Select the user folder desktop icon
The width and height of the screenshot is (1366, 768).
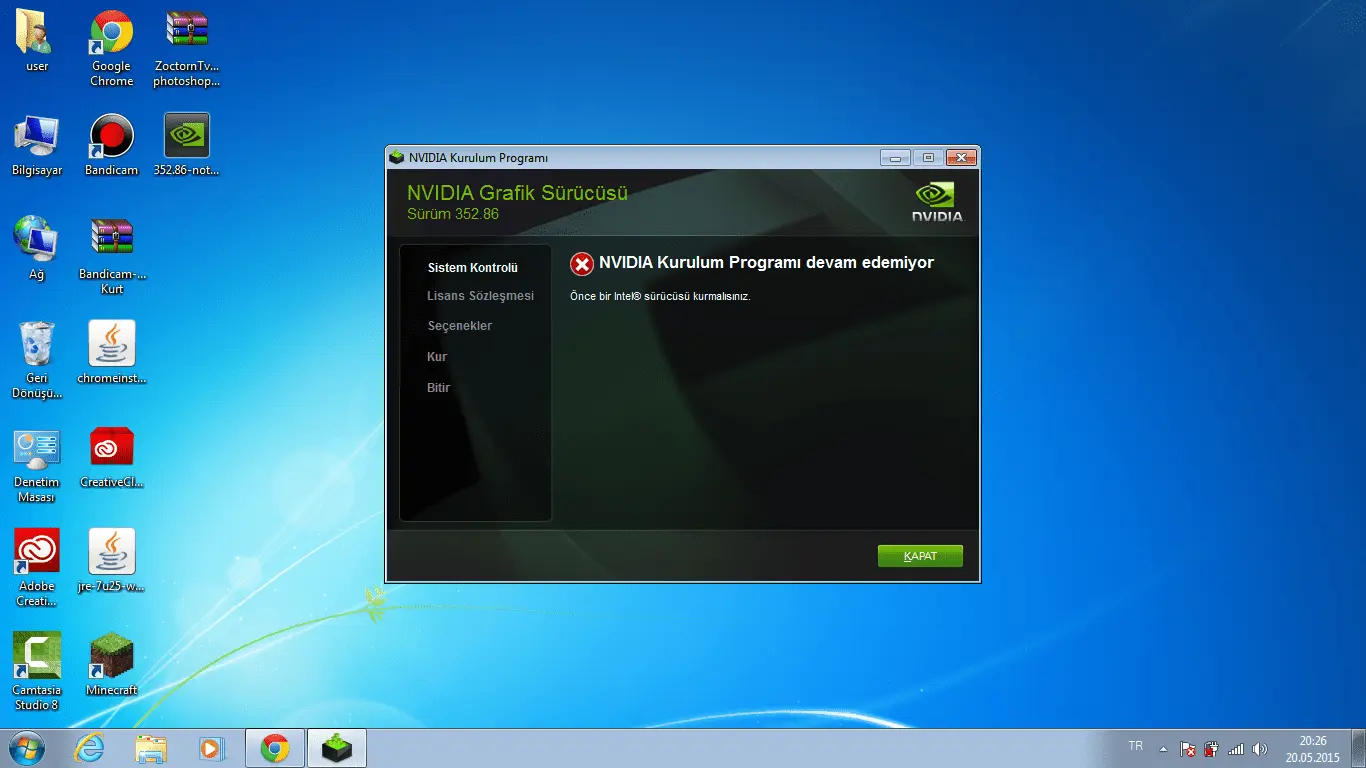[37, 41]
